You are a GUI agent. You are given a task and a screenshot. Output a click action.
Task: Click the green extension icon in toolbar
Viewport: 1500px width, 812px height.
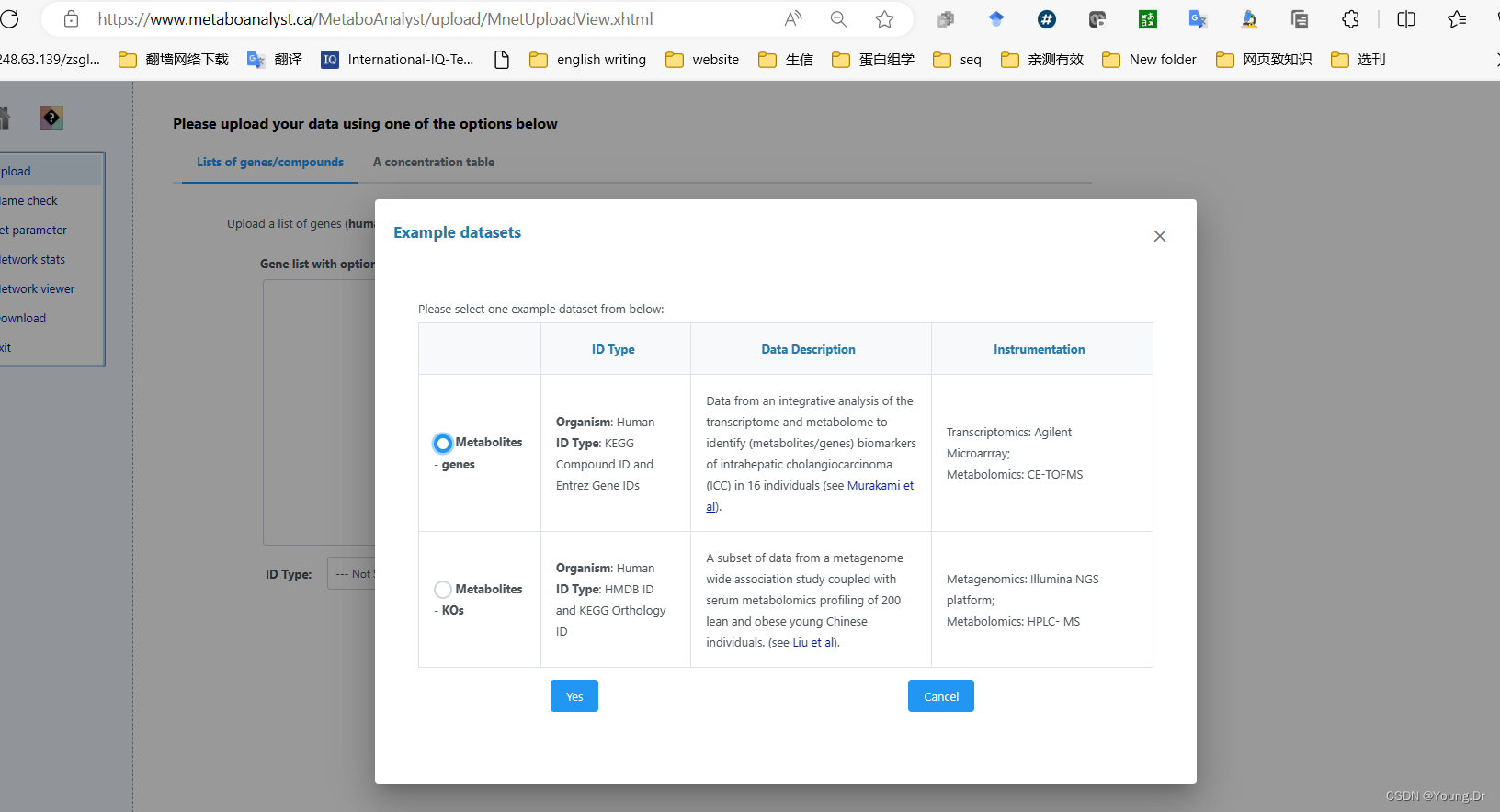[1148, 19]
